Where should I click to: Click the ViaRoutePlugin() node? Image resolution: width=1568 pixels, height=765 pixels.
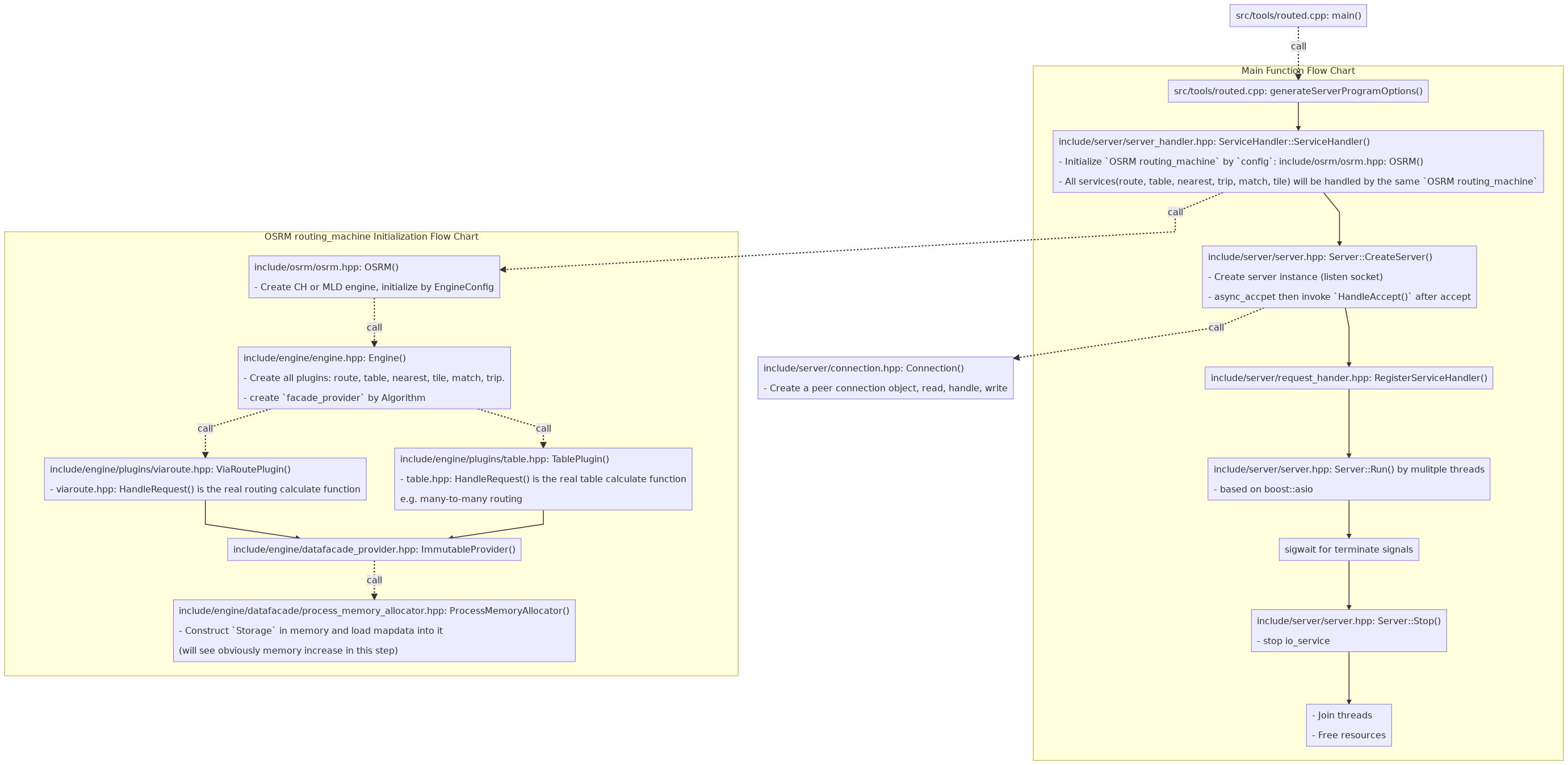tap(205, 479)
